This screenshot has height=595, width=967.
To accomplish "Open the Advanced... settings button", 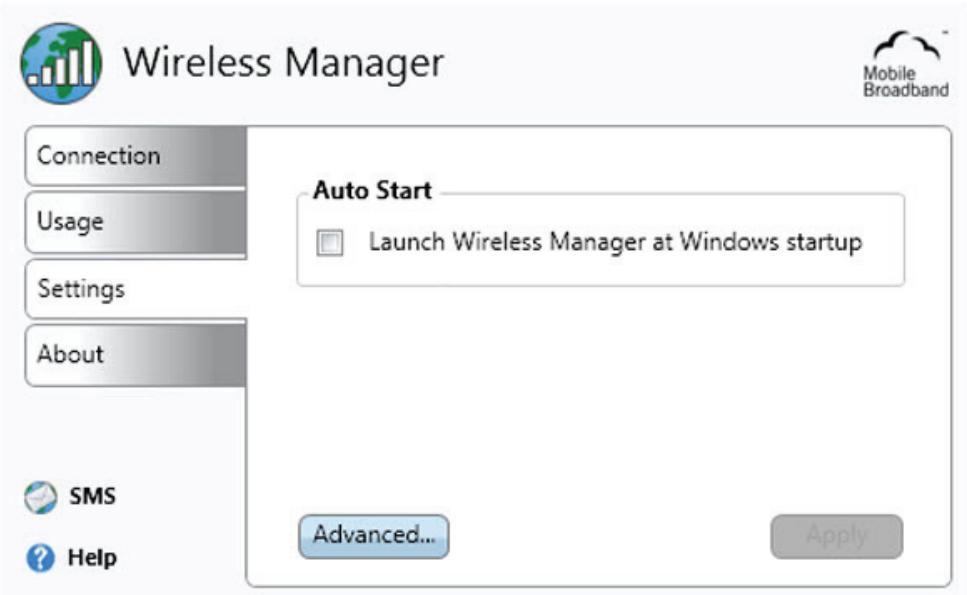I will pos(374,536).
